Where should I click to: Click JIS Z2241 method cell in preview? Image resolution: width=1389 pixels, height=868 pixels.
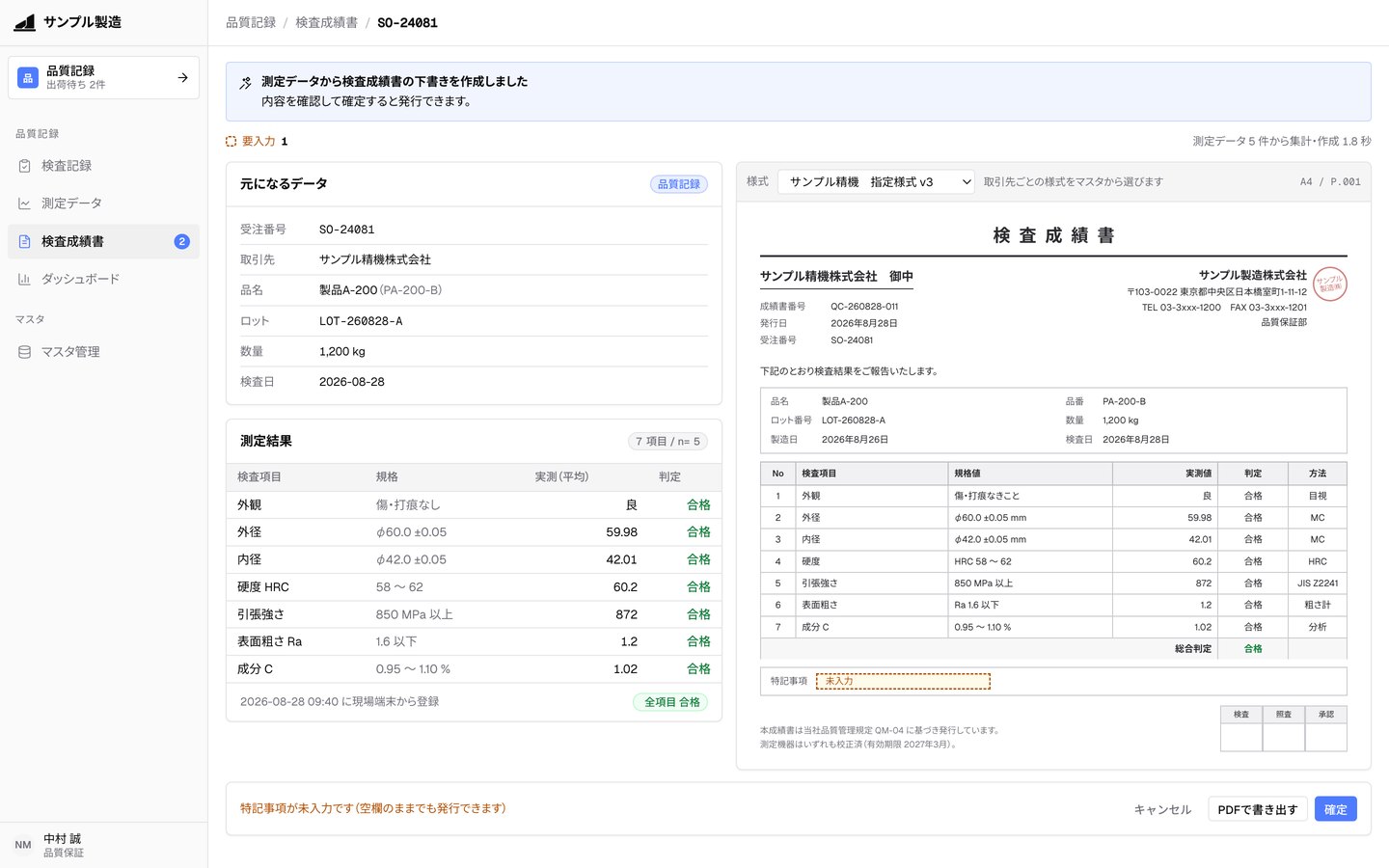(x=1318, y=583)
